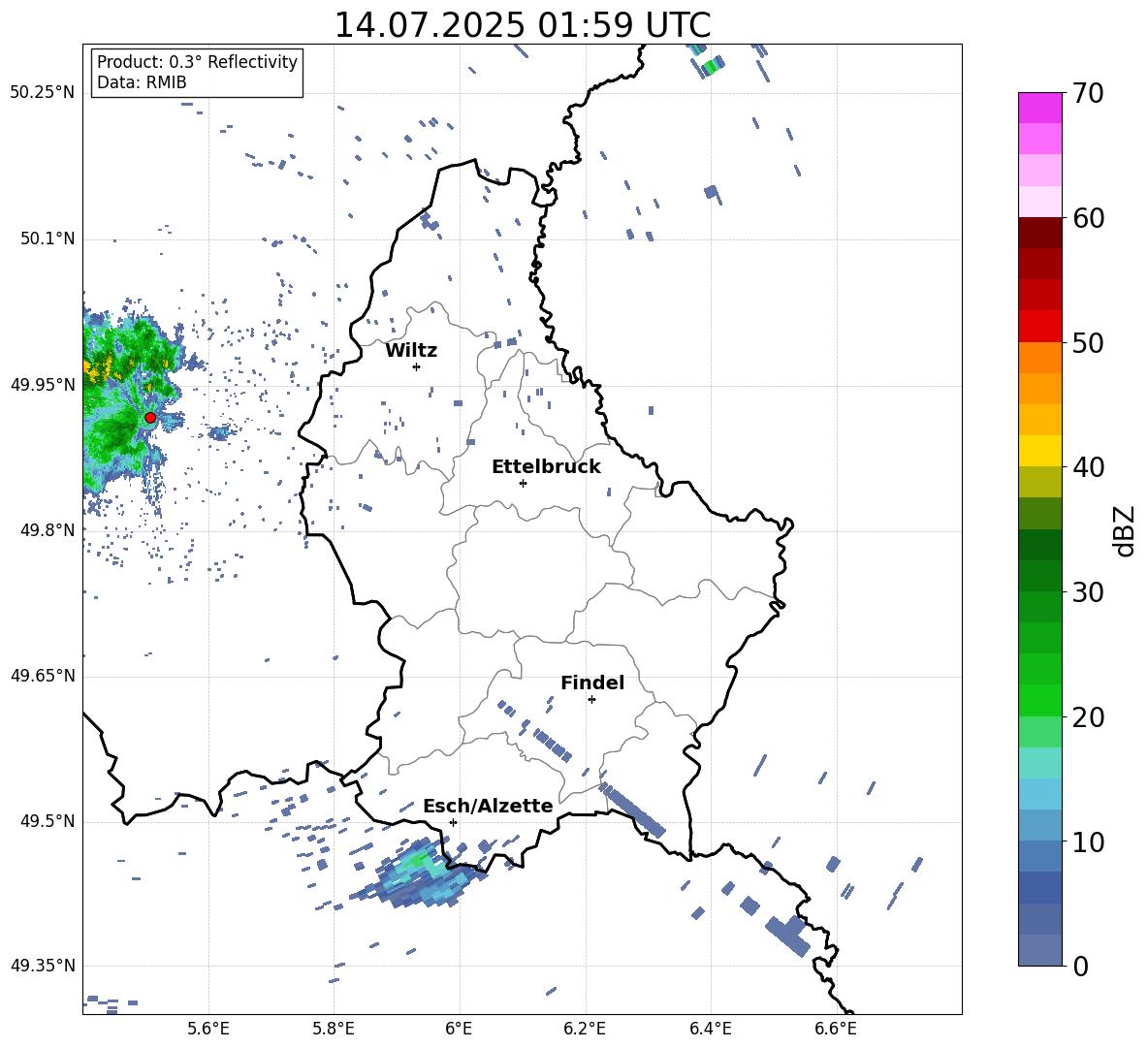Click the map title 14.07.2025 01:59 UTC

tap(522, 25)
